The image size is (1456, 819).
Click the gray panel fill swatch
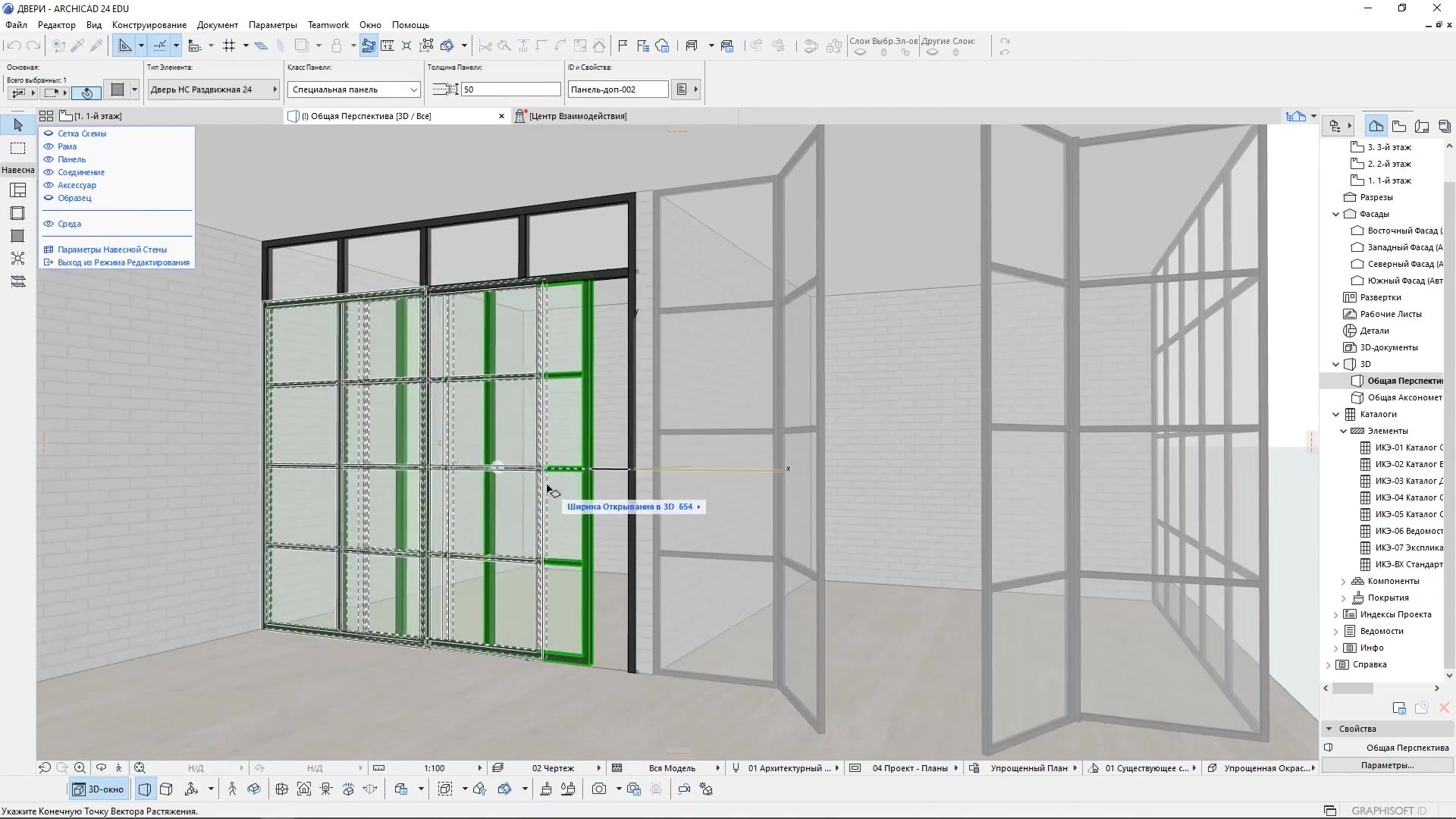[x=118, y=89]
